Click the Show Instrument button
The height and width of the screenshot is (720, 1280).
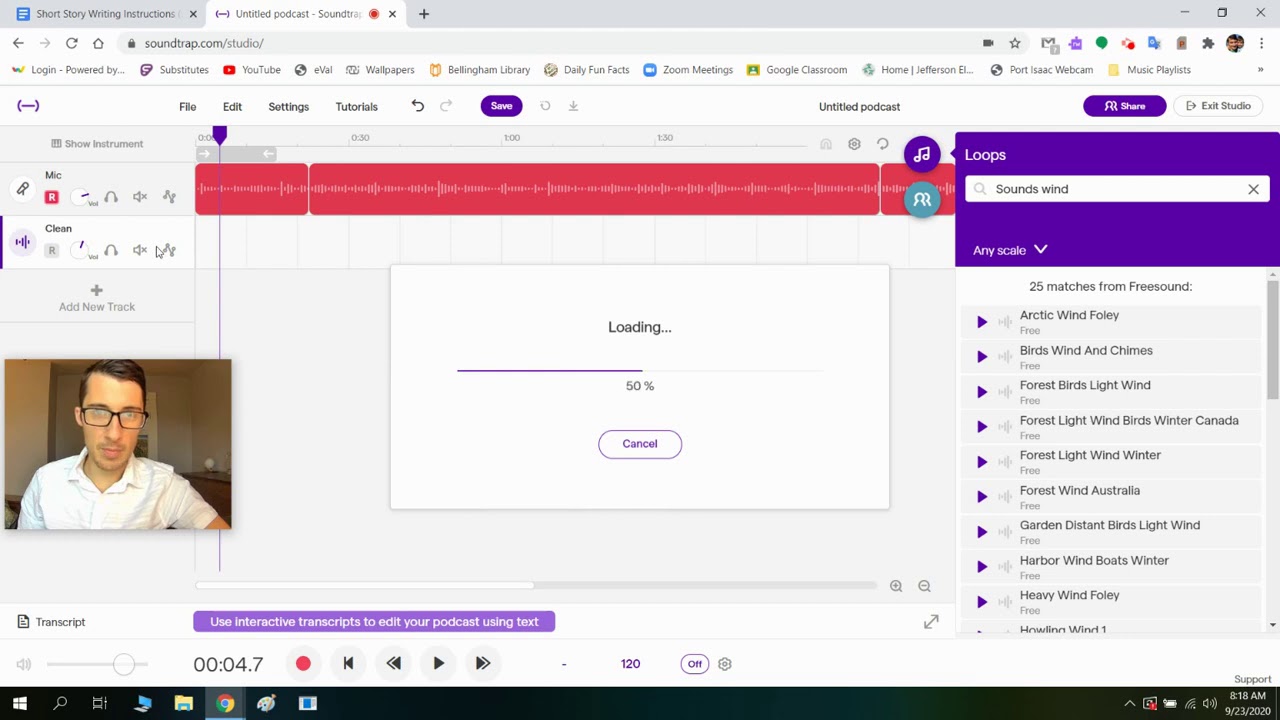97,144
